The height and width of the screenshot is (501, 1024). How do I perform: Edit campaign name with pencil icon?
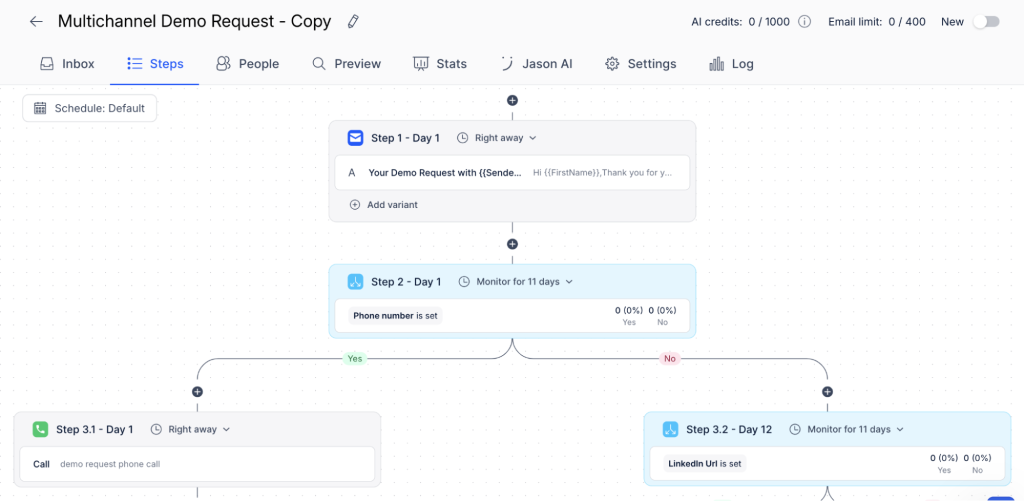click(353, 22)
